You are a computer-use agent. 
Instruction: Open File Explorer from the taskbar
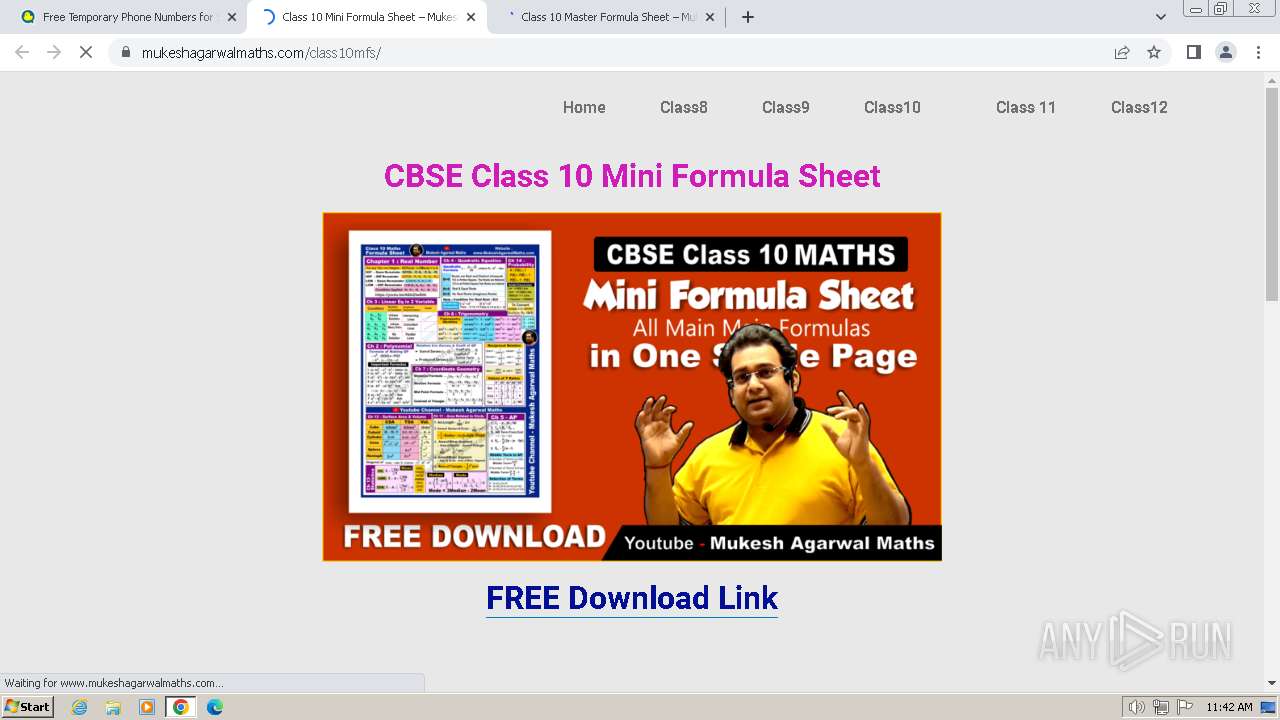[113, 707]
